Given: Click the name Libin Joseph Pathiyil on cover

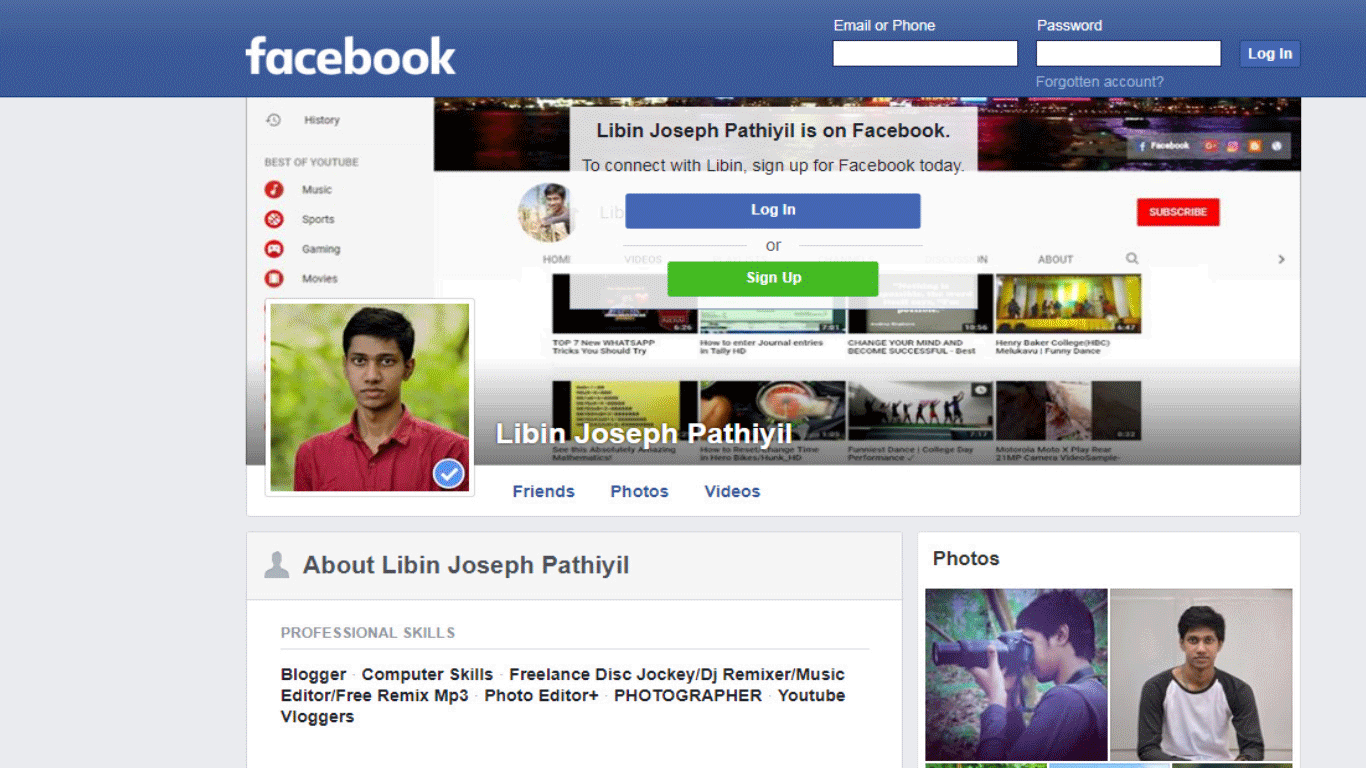Looking at the screenshot, I should point(644,433).
